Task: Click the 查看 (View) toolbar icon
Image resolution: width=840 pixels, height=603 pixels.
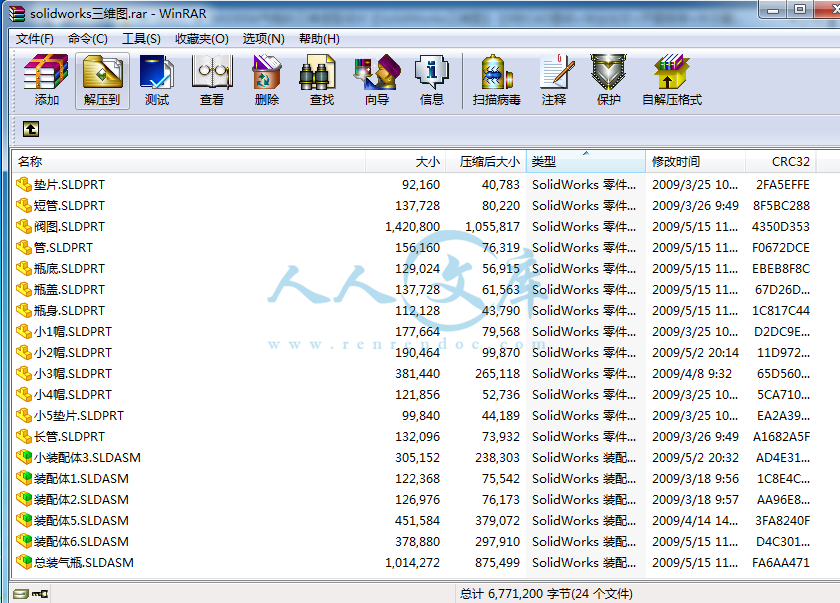Action: [x=212, y=80]
